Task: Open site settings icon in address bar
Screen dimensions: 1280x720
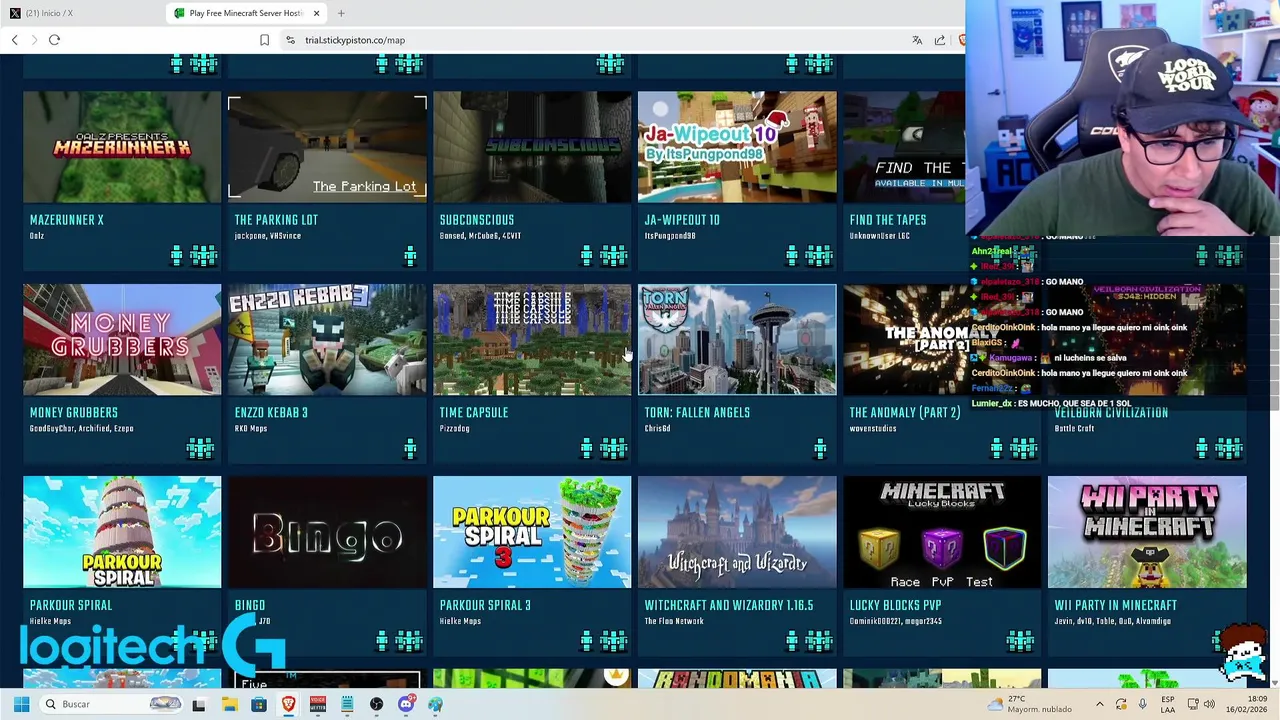Action: (x=290, y=40)
